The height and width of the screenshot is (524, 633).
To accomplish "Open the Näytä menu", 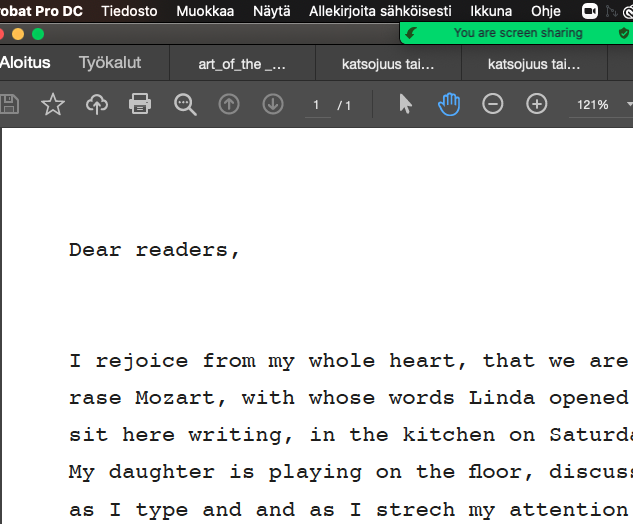I will click(x=271, y=11).
